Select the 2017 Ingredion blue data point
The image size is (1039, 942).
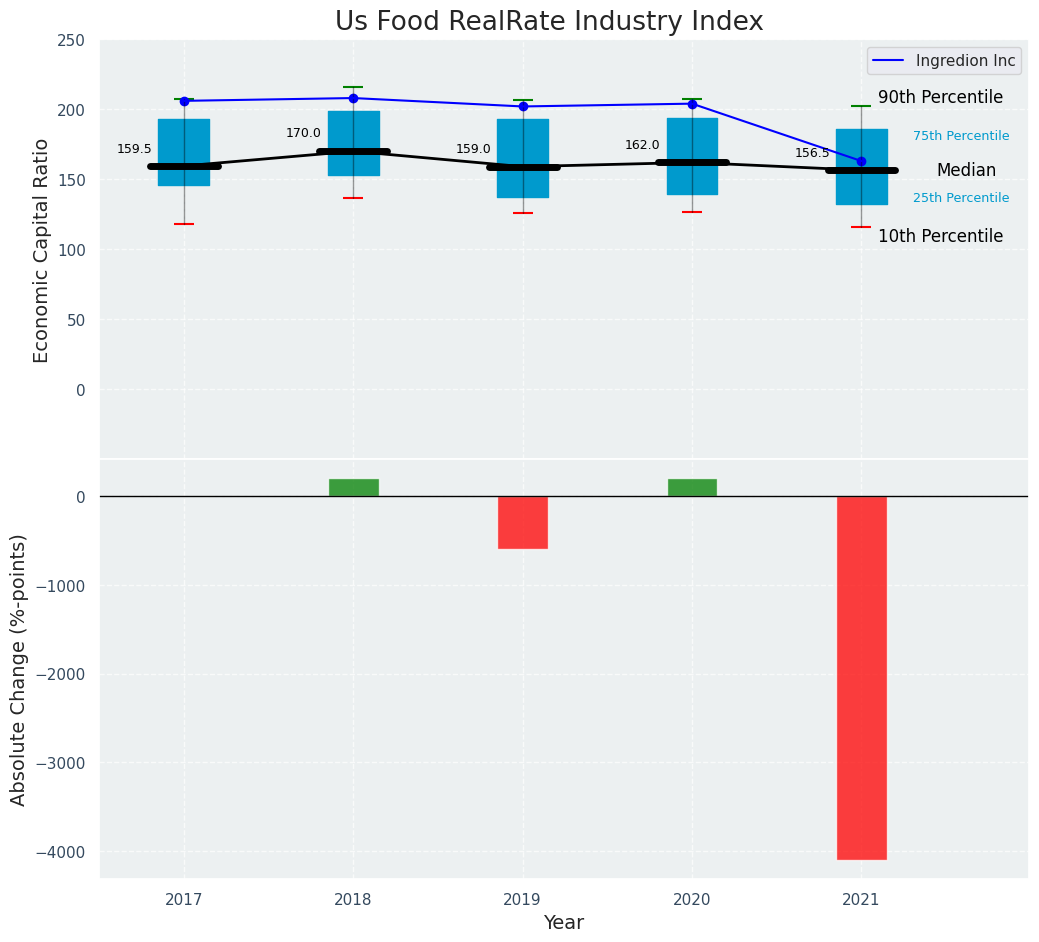coord(184,101)
